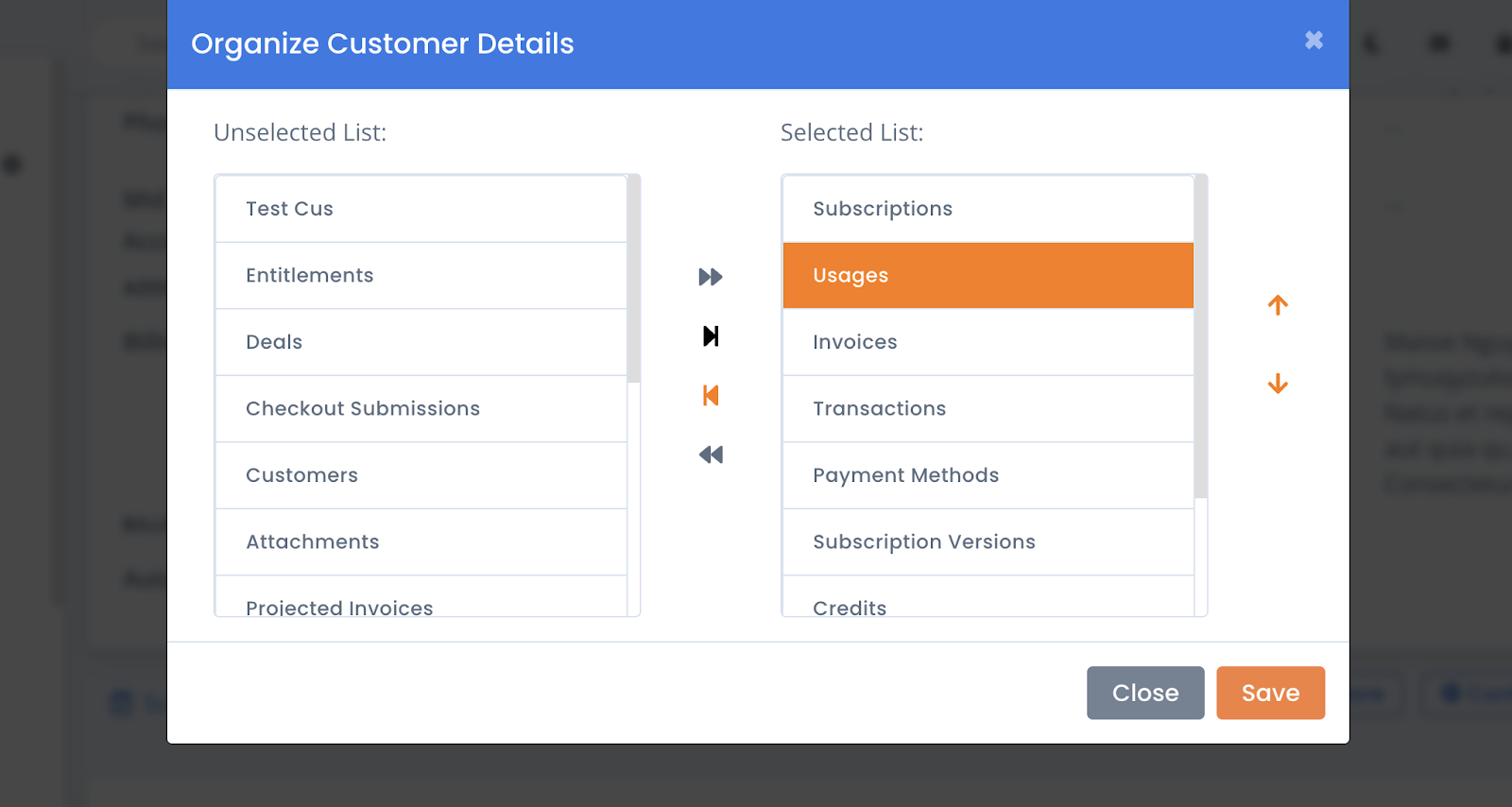Viewport: 1512px width, 807px height.
Task: Select Payment Methods in the selected list
Action: pos(988,474)
